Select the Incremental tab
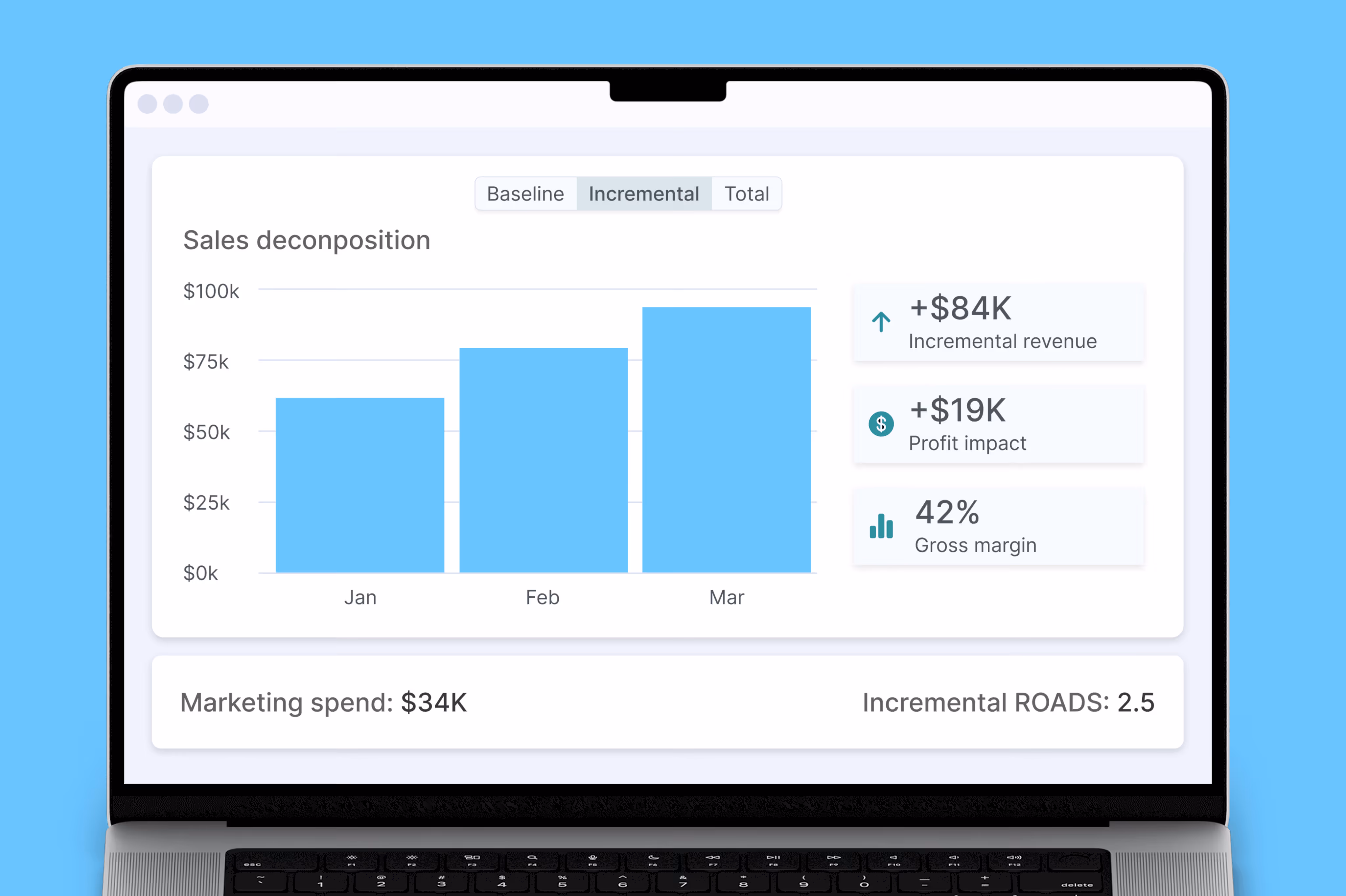Image resolution: width=1346 pixels, height=896 pixels. point(643,194)
